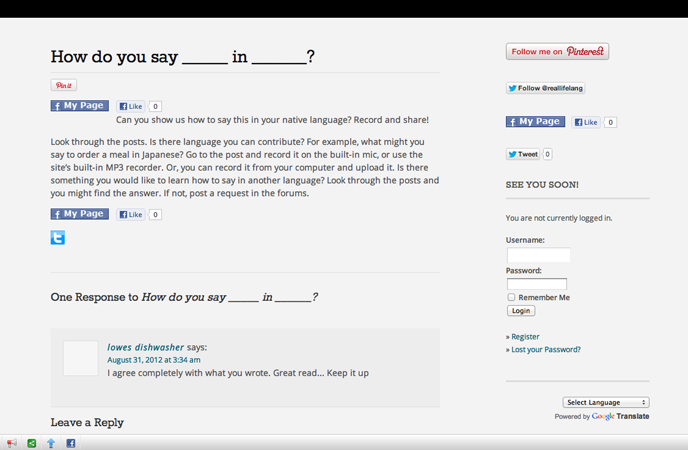The height and width of the screenshot is (450, 688).
Task: Click the green share icon in bottom bar
Action: coord(32,443)
